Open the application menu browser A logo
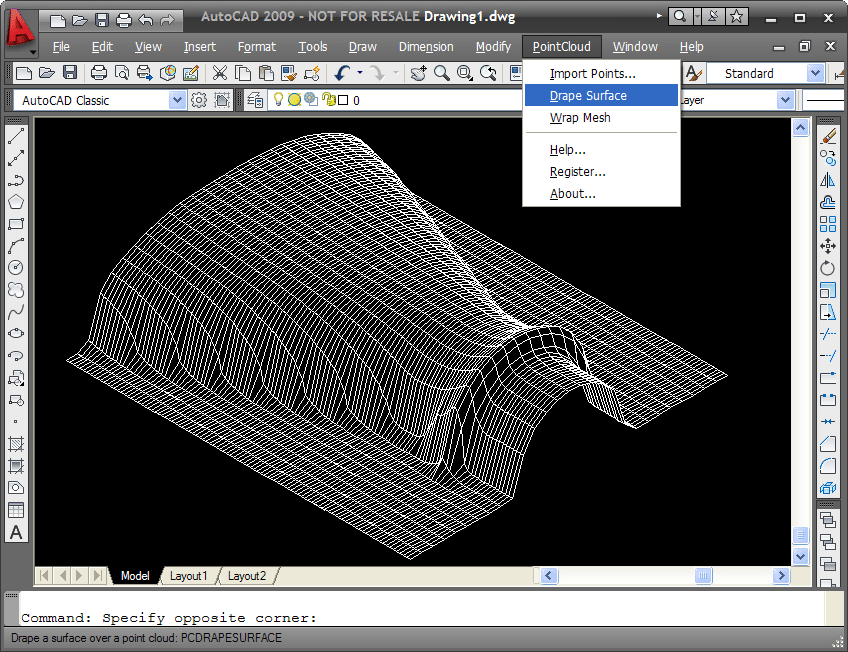The width and height of the screenshot is (848, 652). (x=20, y=30)
